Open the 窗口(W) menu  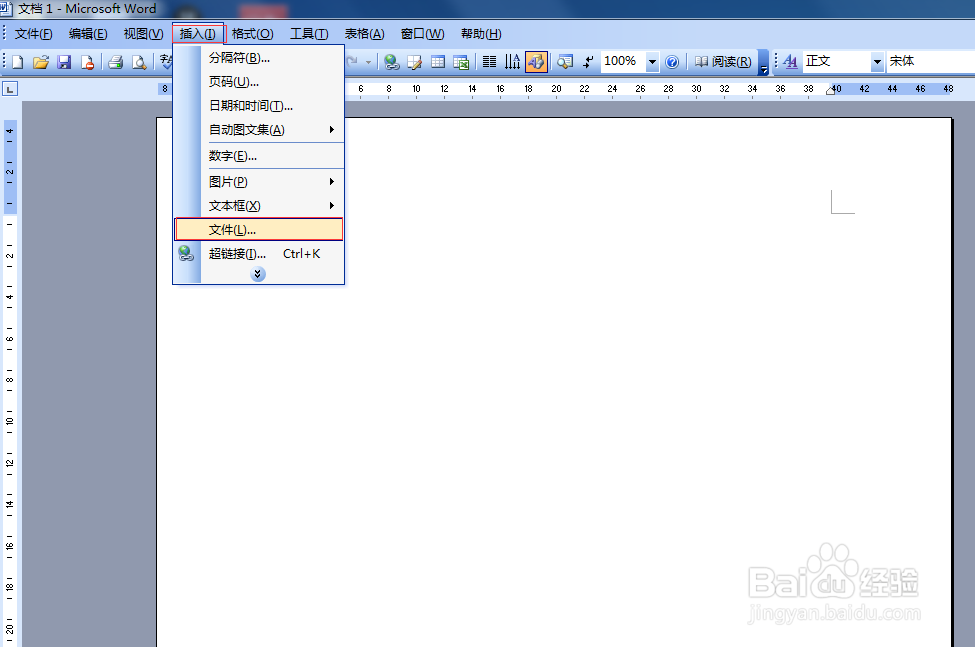pos(422,34)
